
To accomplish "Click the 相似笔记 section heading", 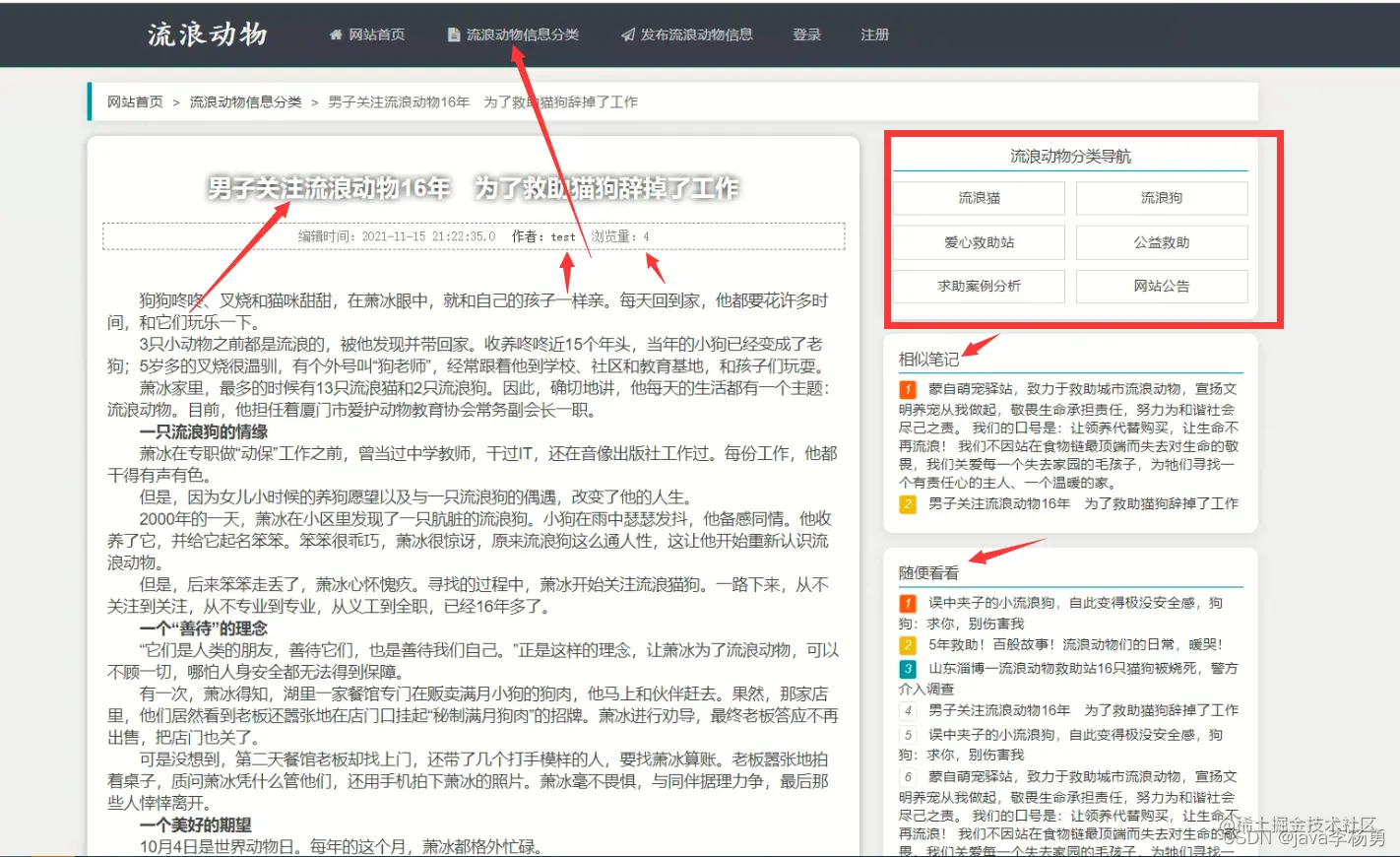I will [928, 360].
